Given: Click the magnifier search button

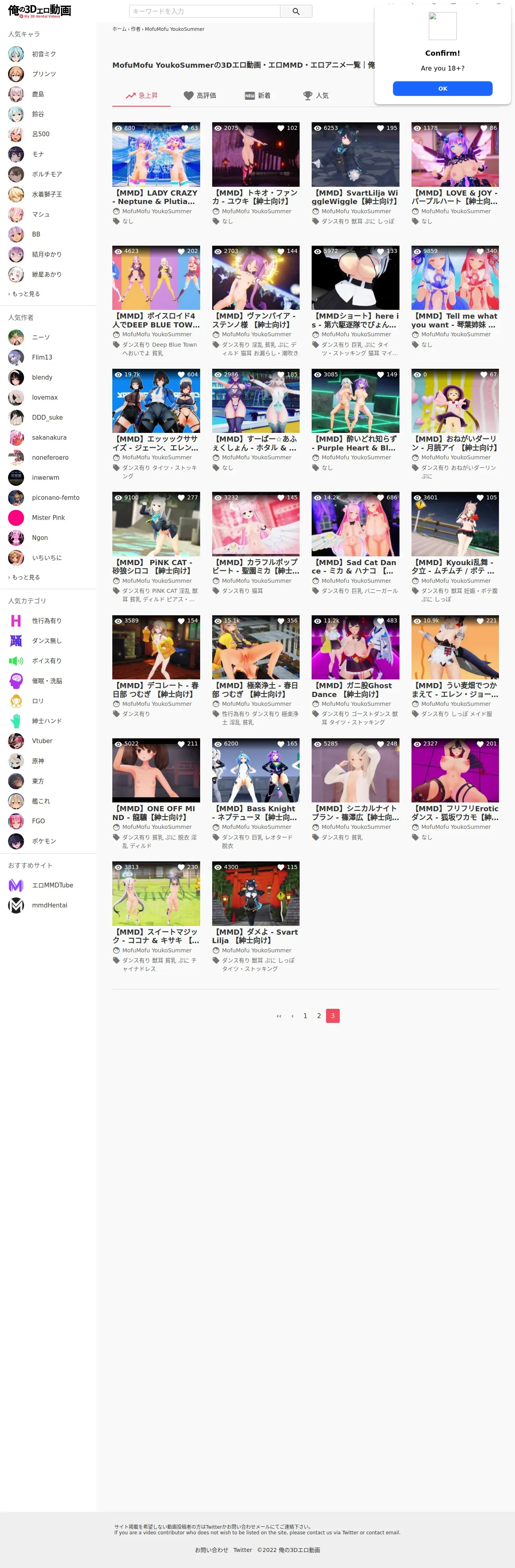Looking at the screenshot, I should click(x=296, y=11).
